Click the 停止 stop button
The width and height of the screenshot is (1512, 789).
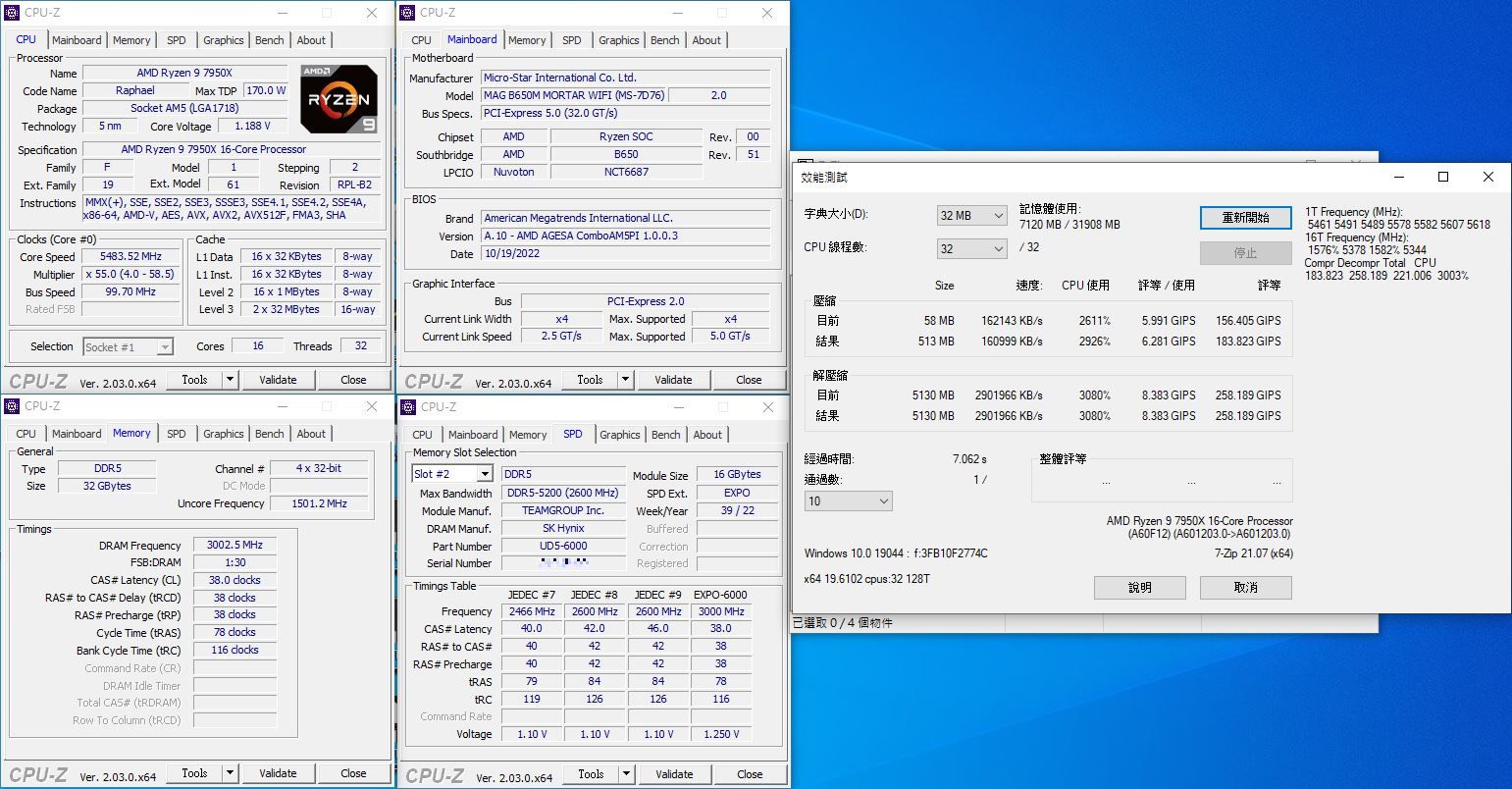pos(1245,253)
